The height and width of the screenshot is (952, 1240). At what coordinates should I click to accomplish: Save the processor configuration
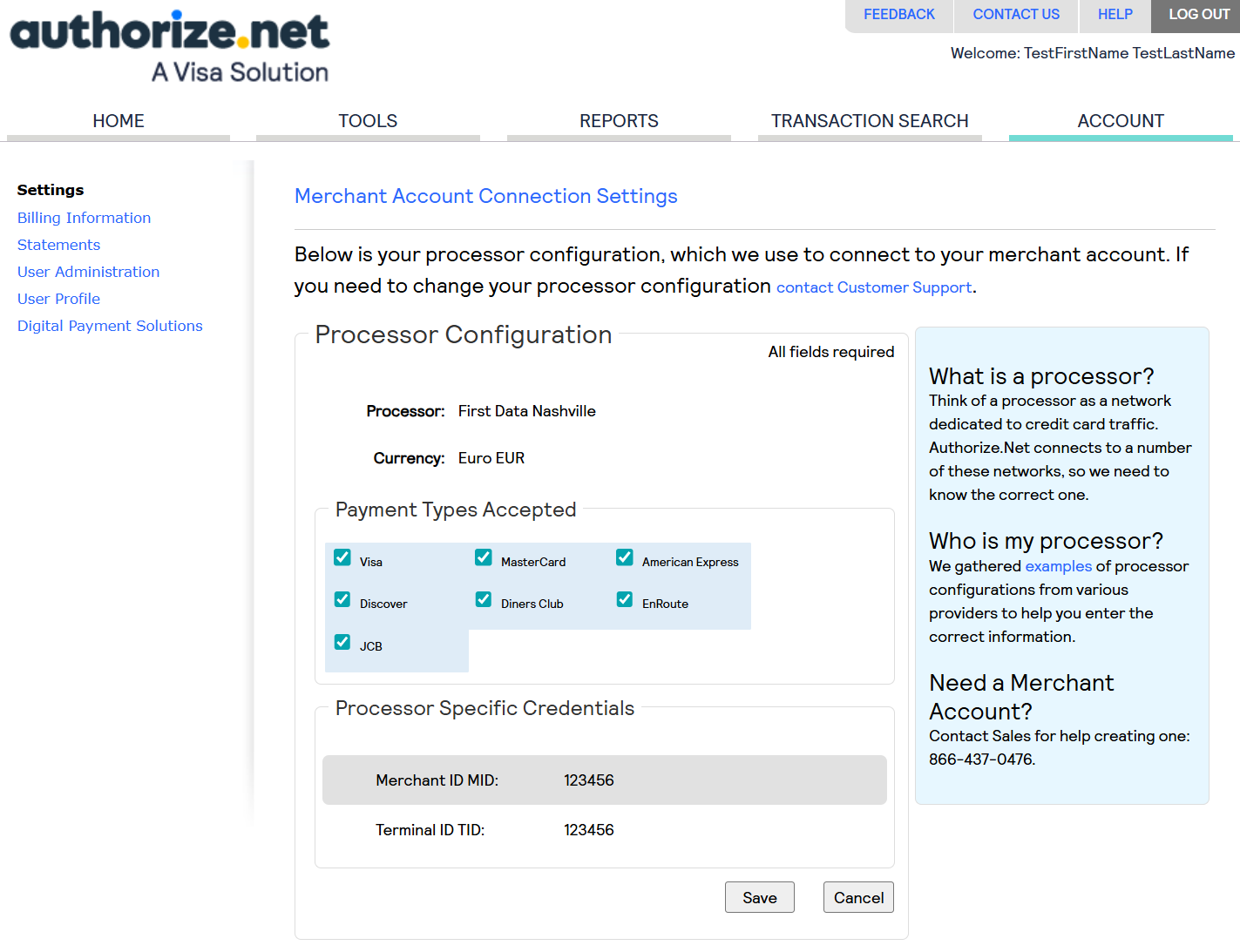click(x=760, y=897)
